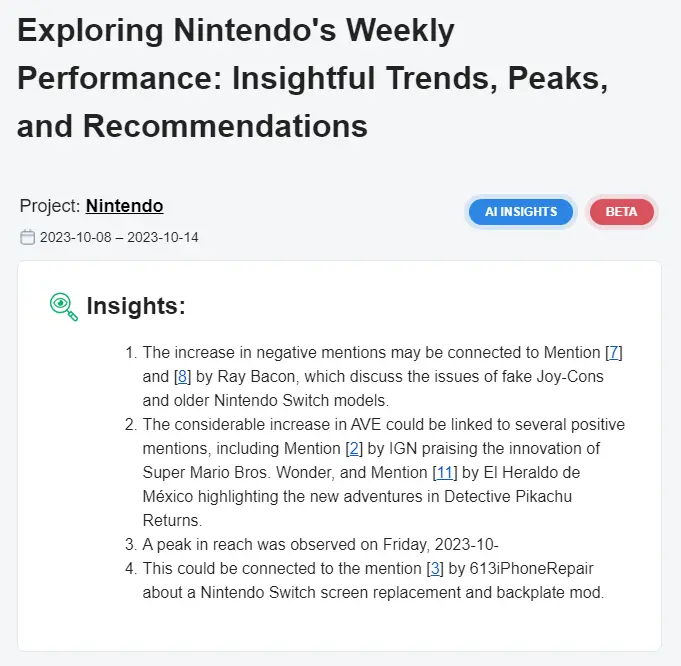Click the 2023-10-08 – 2023-10-14 date range

click(119, 238)
